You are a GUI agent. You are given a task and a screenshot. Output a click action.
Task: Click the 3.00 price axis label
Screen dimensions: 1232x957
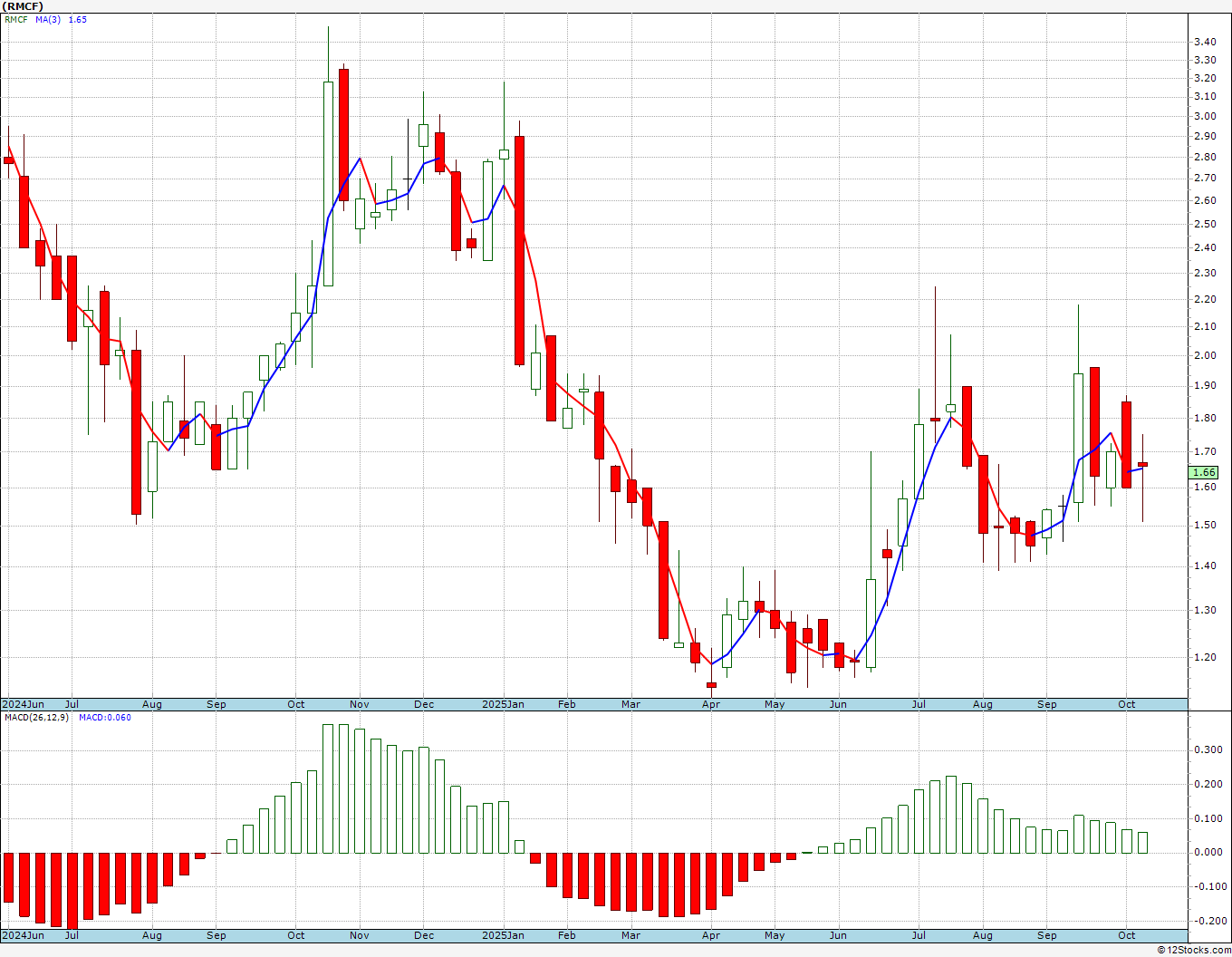click(x=1205, y=116)
